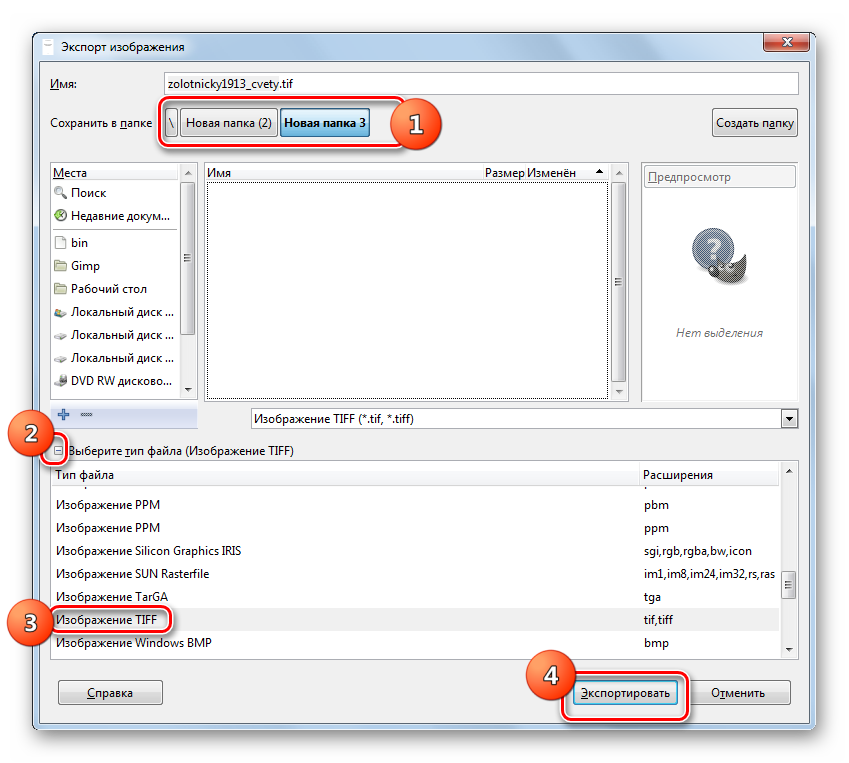This screenshot has width=849, height=763.
Task: Open Недавние документы in the Places list
Action: coord(115,215)
